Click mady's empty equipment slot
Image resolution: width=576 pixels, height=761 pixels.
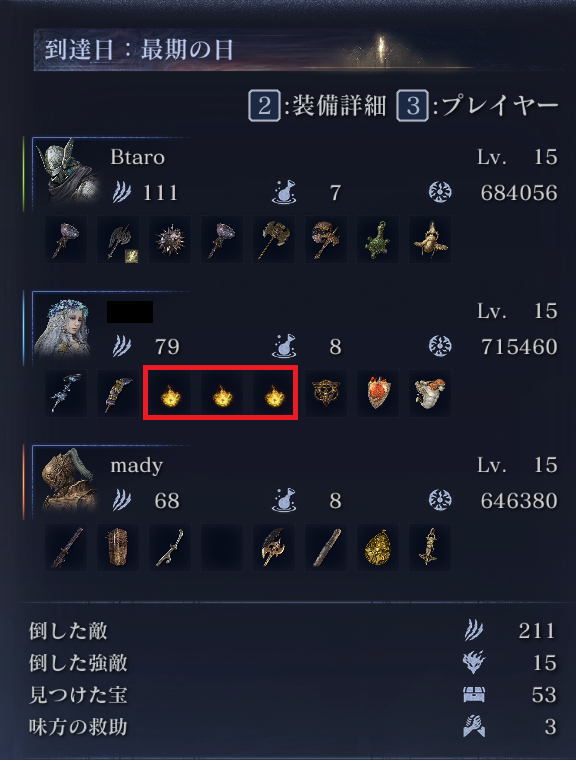[x=222, y=547]
